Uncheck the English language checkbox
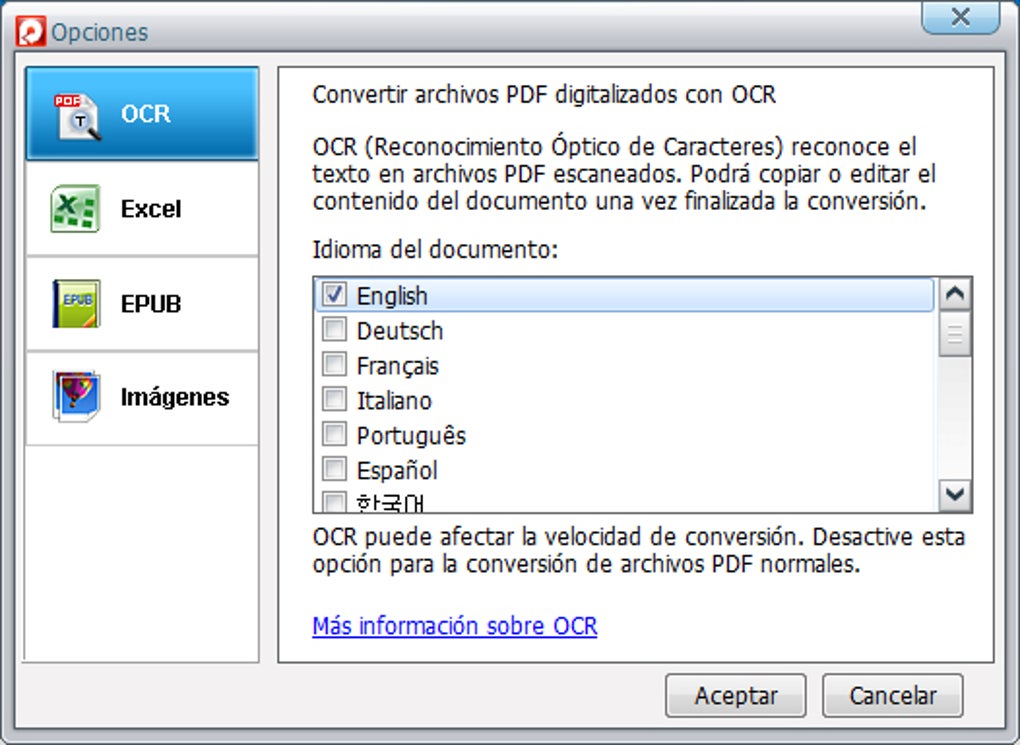Viewport: 1020px width, 745px height. coord(335,295)
